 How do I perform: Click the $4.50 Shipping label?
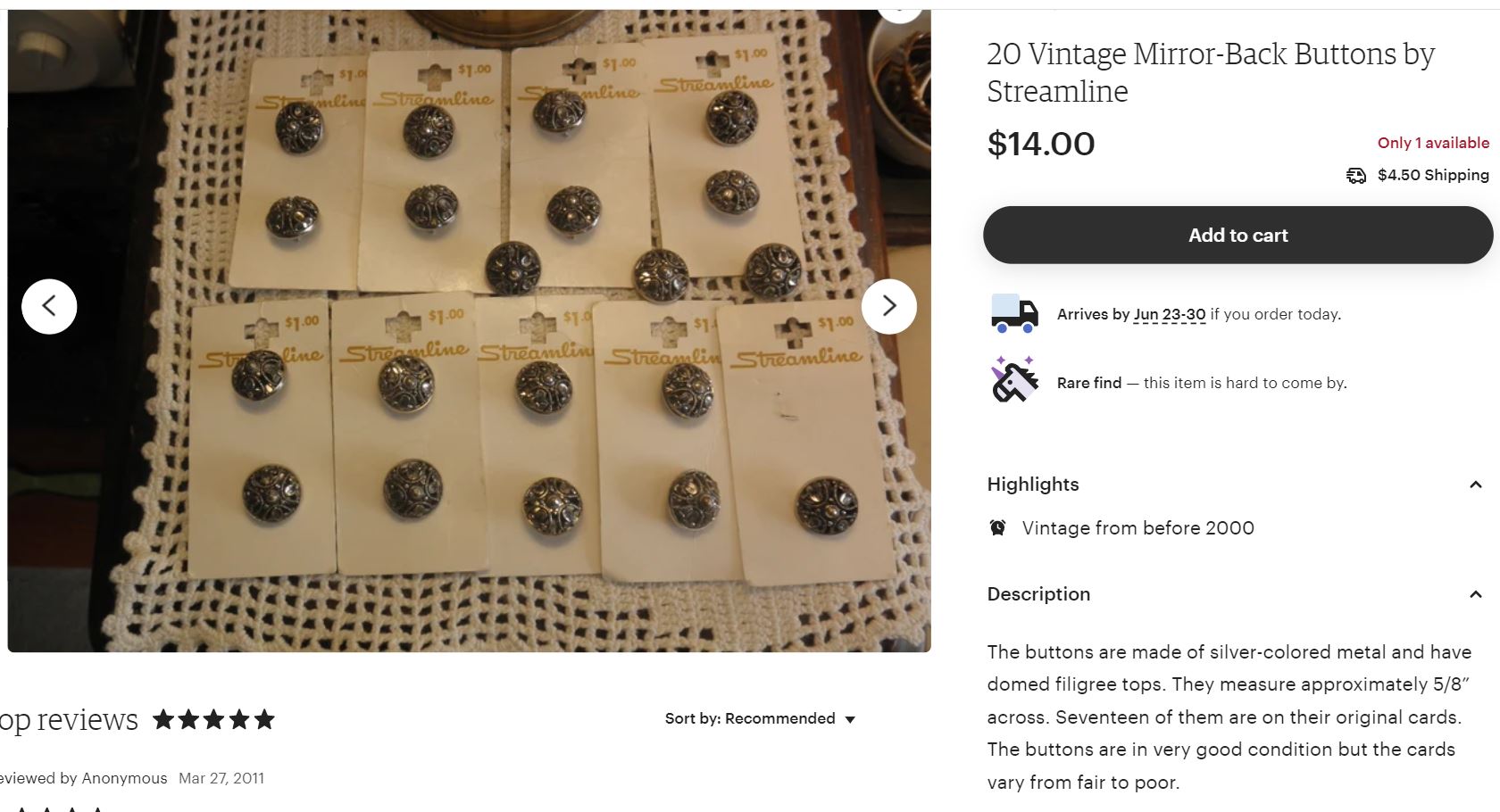1432,175
